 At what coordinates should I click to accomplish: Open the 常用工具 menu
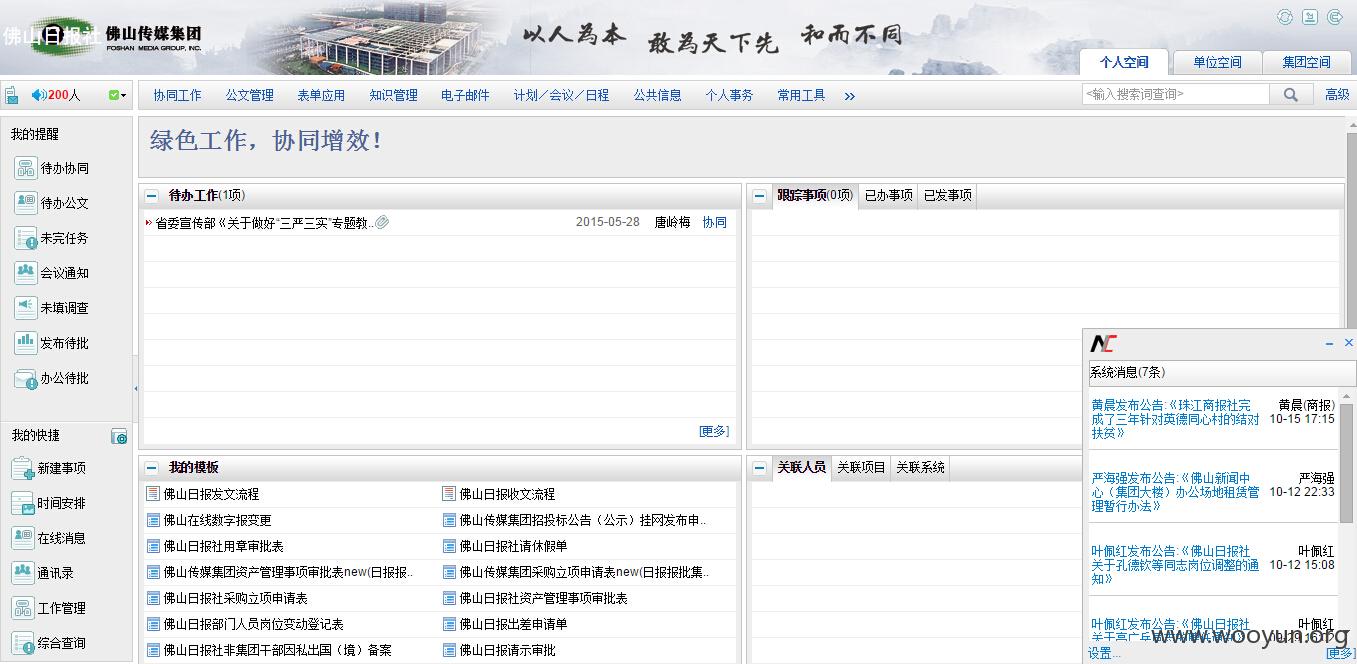click(x=801, y=95)
